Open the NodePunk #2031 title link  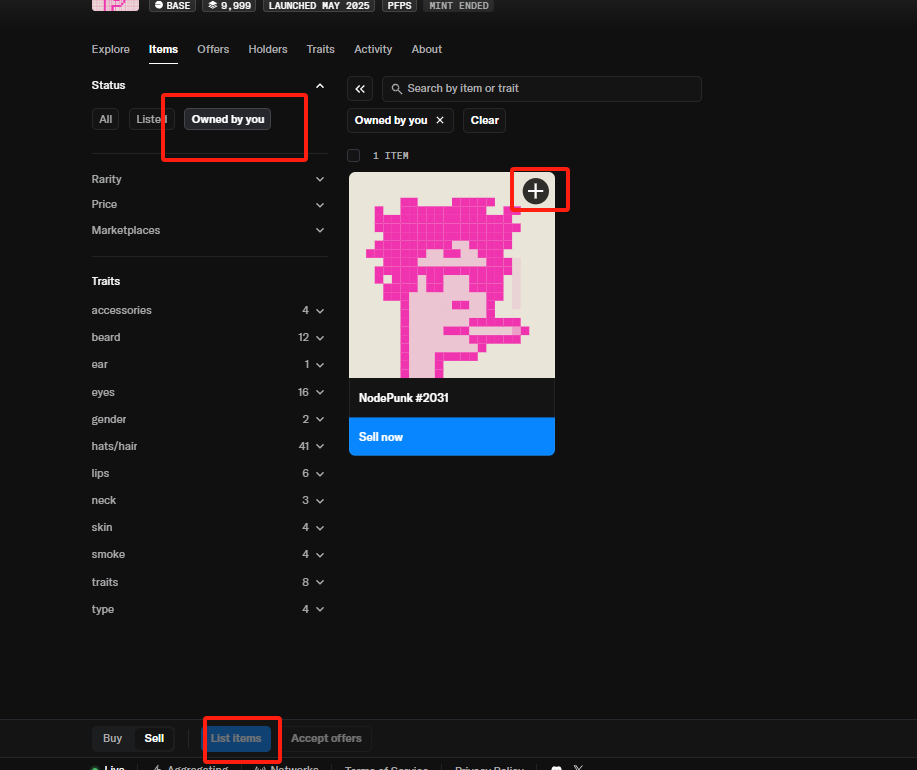click(x=404, y=398)
